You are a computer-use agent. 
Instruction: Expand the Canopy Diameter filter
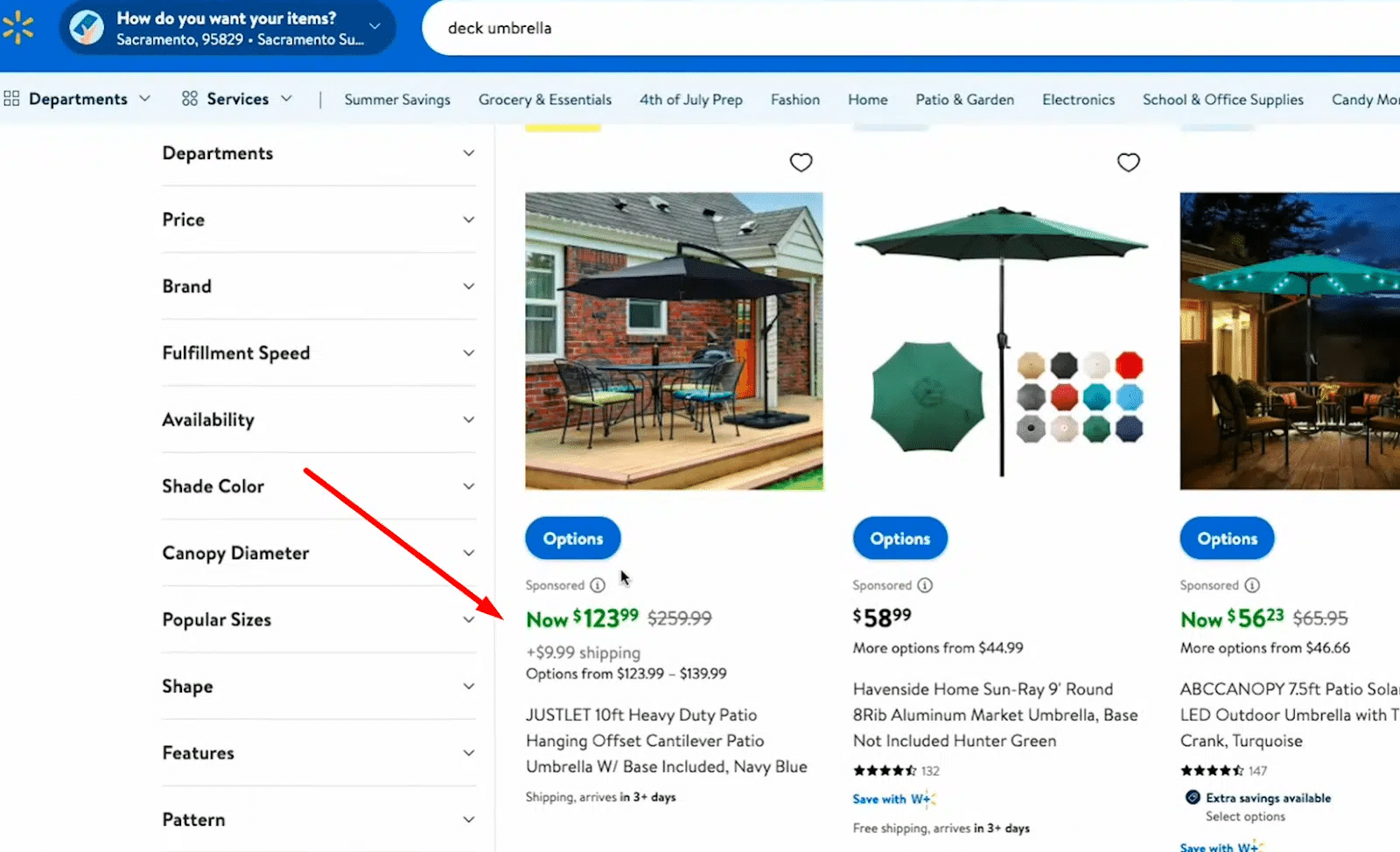click(x=318, y=553)
